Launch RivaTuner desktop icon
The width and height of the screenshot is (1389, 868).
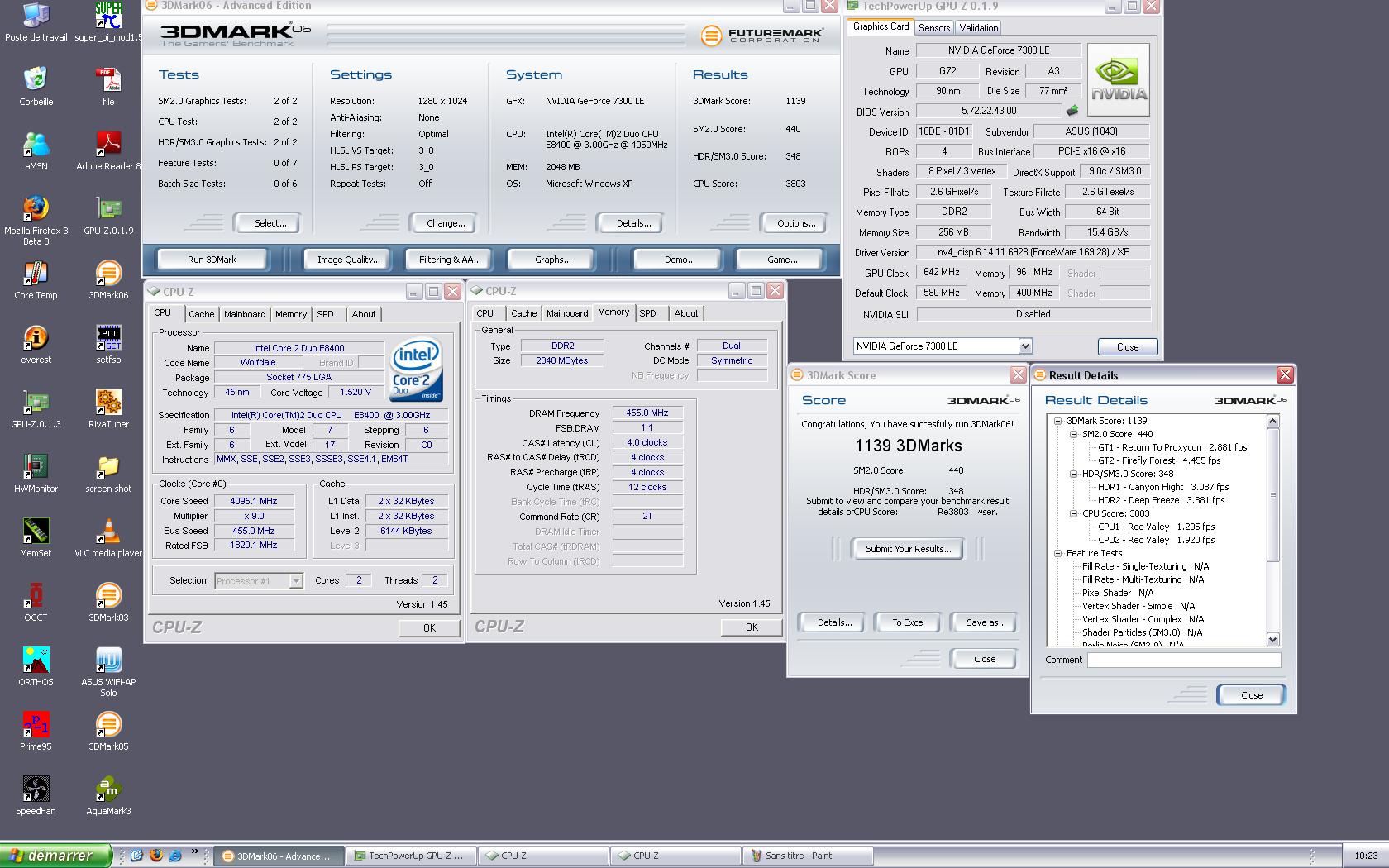click(108, 409)
